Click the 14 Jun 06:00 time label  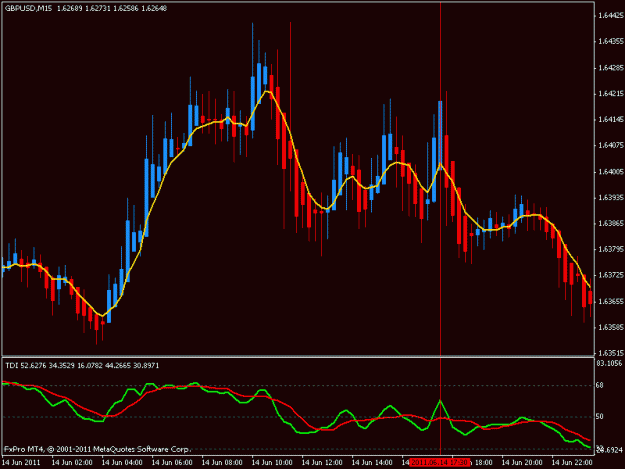click(172, 463)
